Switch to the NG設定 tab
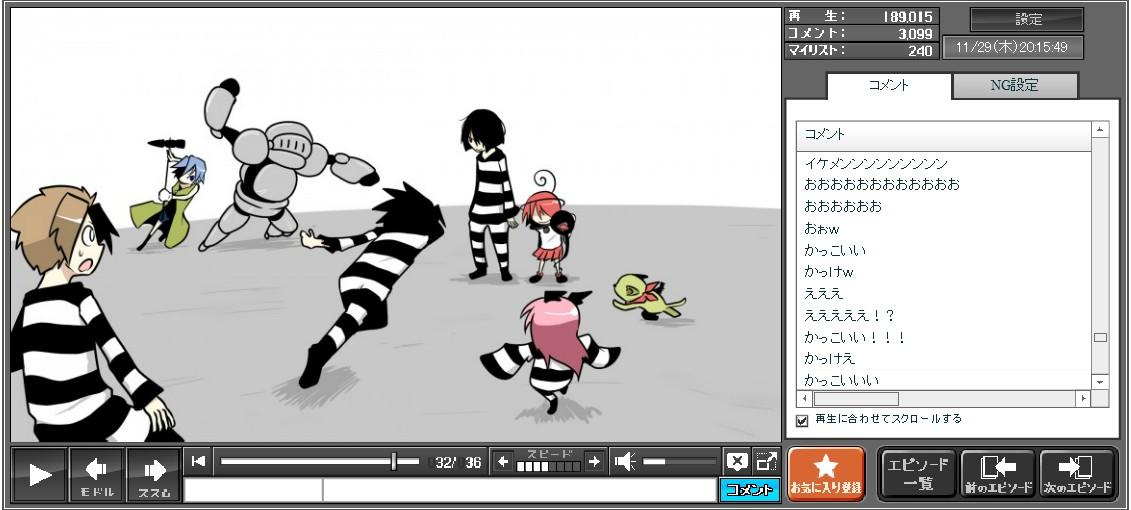This screenshot has height=510, width=1131. 1014,86
